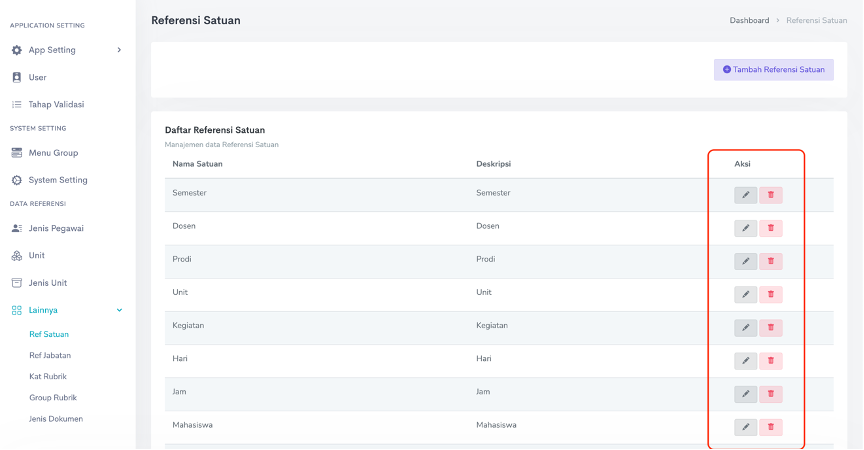Delete the Mahasiswa row with trash icon

coord(770,427)
